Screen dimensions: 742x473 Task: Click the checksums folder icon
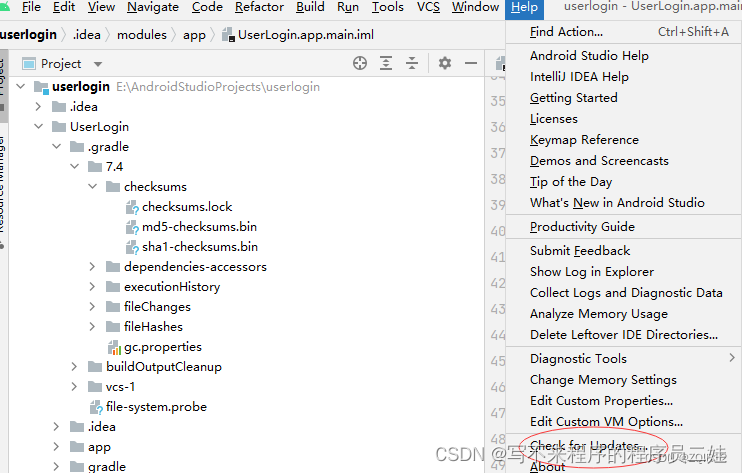coord(113,187)
